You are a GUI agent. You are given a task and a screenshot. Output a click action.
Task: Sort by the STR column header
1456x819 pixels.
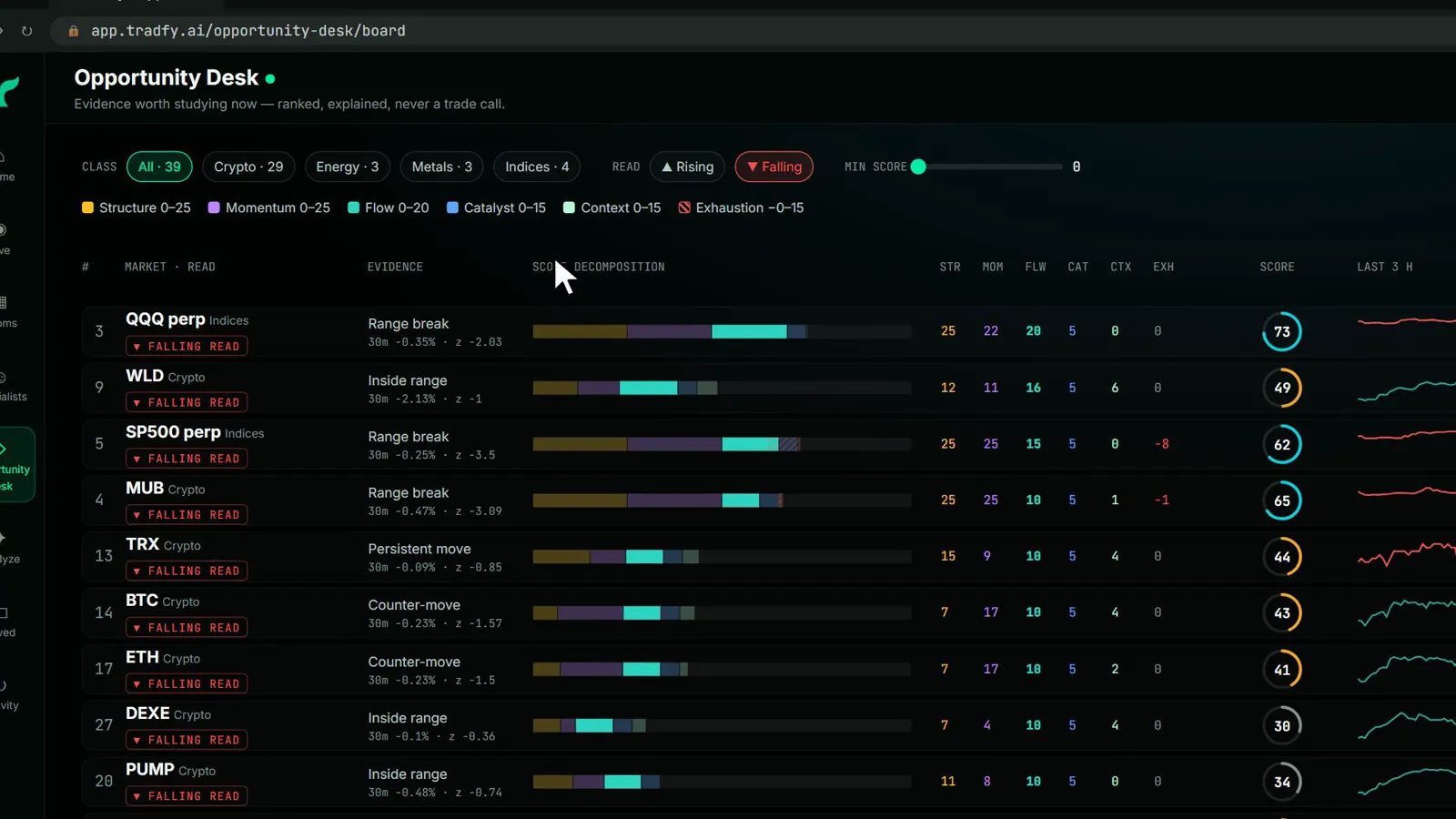tap(950, 267)
